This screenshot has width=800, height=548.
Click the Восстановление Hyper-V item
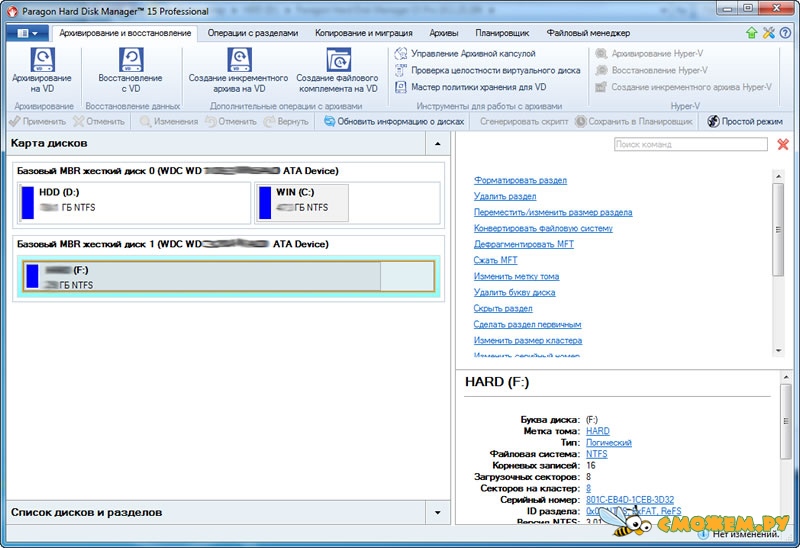[652, 70]
